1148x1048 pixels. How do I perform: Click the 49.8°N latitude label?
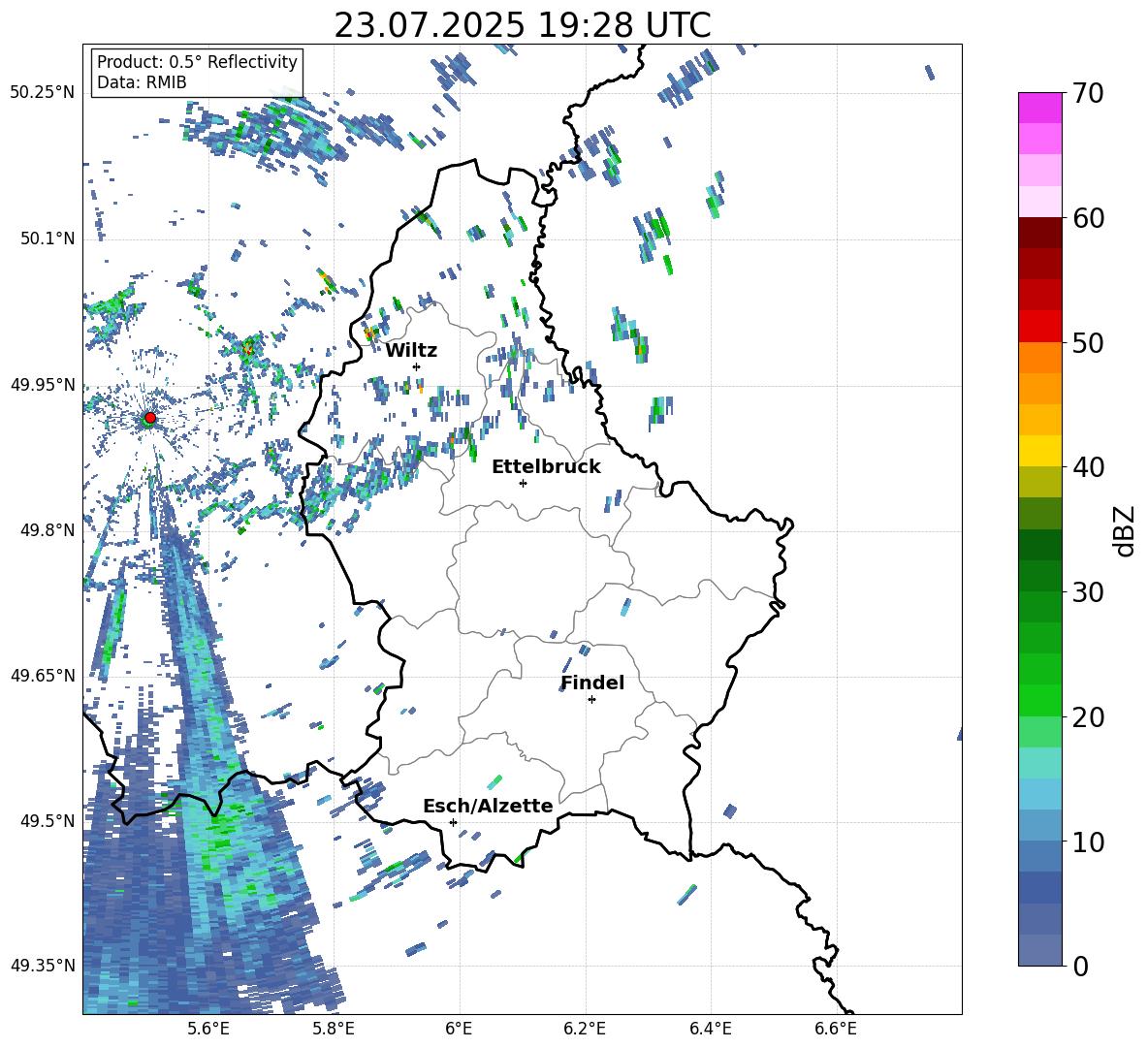coord(48,530)
